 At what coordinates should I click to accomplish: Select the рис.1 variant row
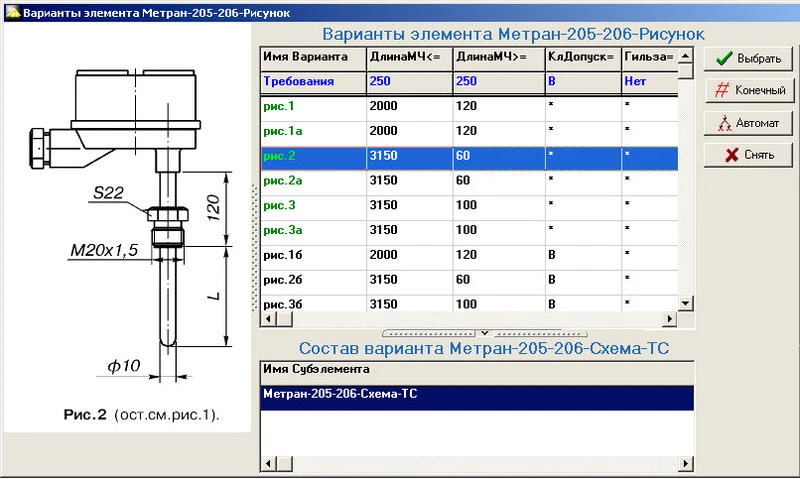(312, 106)
